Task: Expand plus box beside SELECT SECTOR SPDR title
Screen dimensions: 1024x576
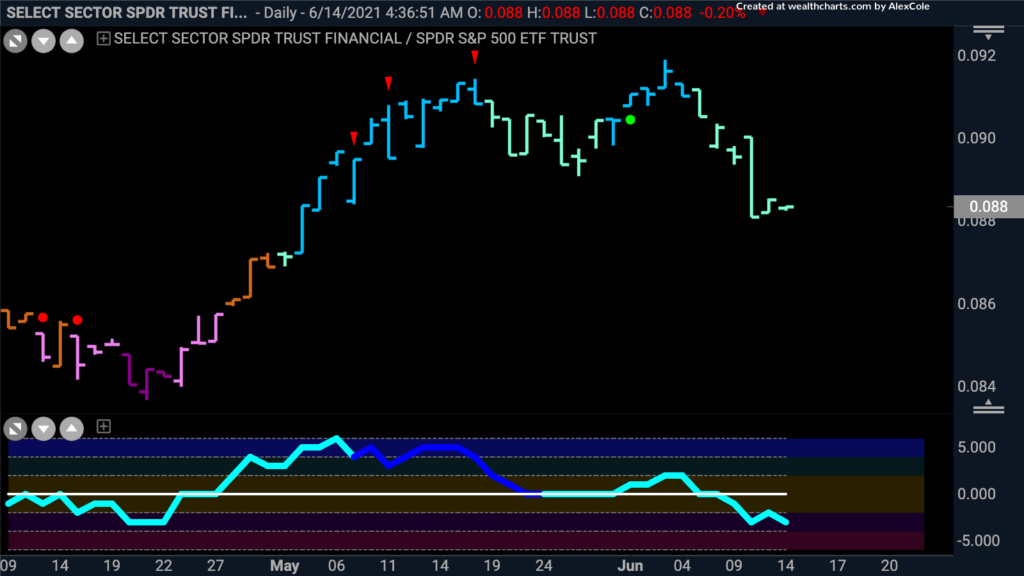Action: (103, 39)
